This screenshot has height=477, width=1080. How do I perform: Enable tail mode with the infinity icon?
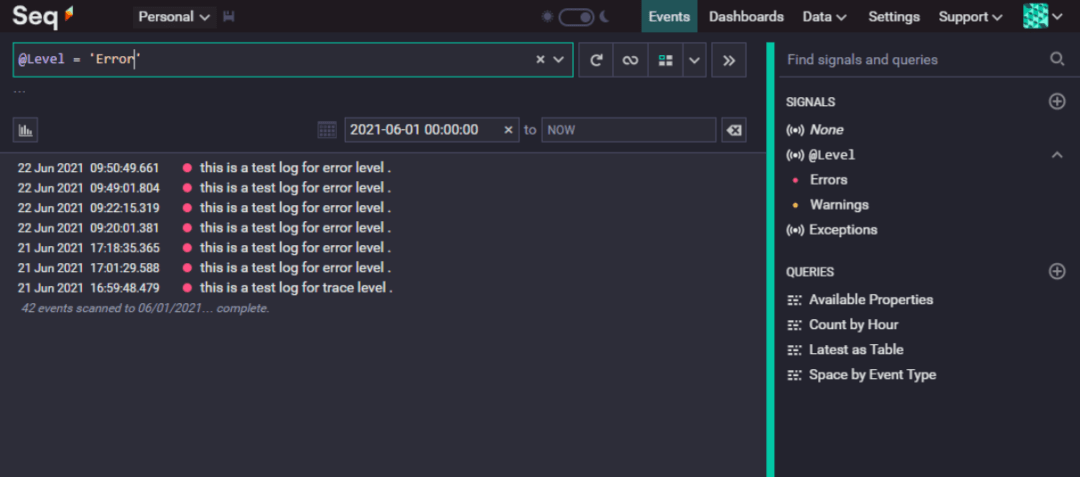(x=630, y=60)
